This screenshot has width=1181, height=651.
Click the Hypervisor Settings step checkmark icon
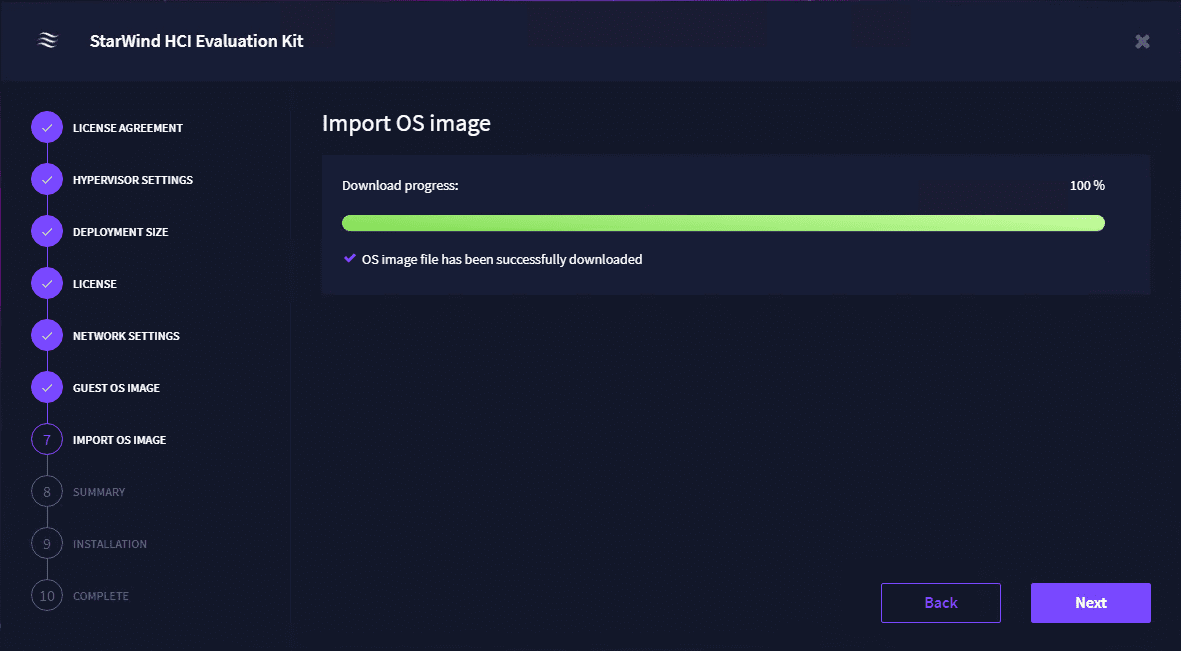coord(47,180)
